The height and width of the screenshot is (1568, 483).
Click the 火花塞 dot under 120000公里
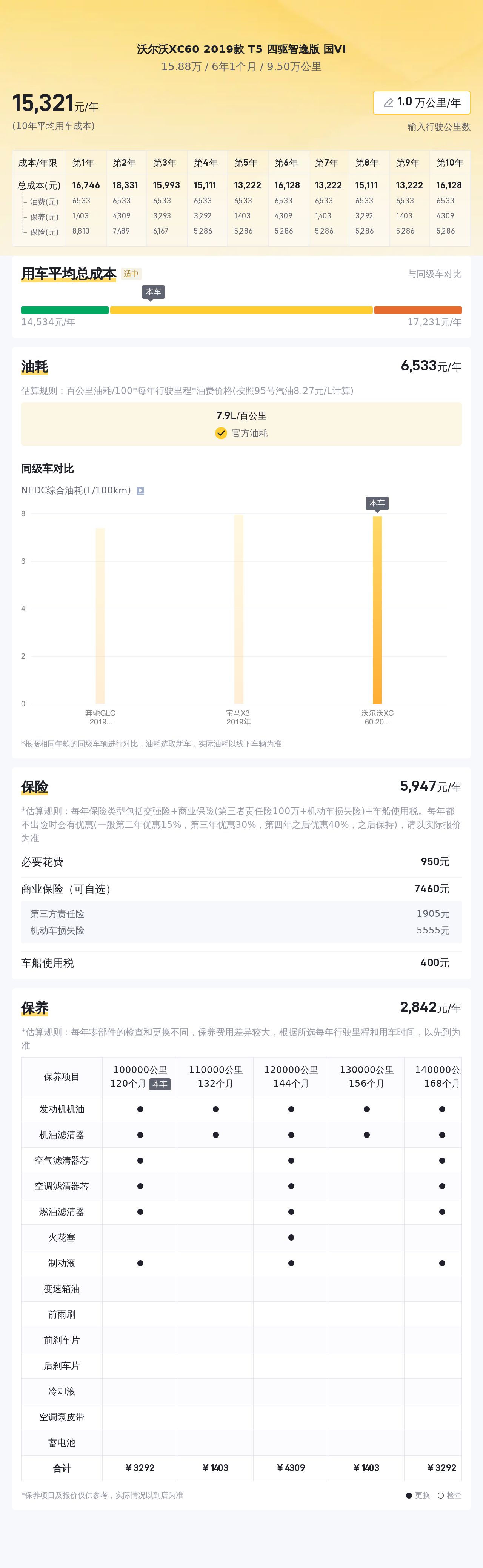[291, 1237]
